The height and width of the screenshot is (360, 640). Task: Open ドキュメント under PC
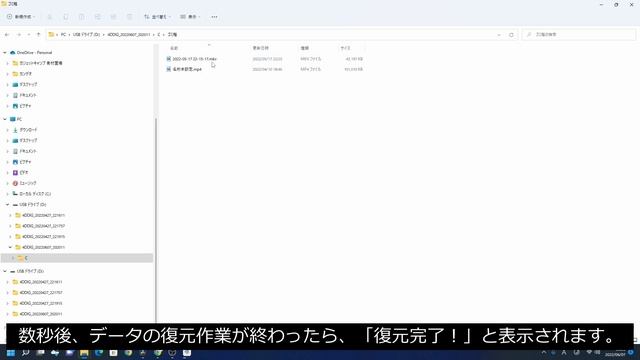[28, 151]
